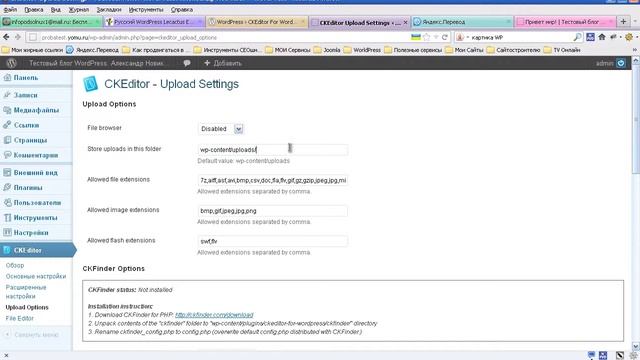Open the Пользователи sidebar item
Viewport: 640px width, 360px height.
37,203
